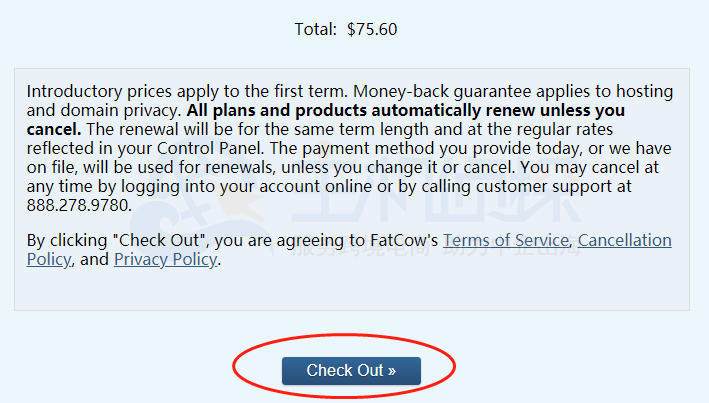Click the Total label

click(316, 29)
